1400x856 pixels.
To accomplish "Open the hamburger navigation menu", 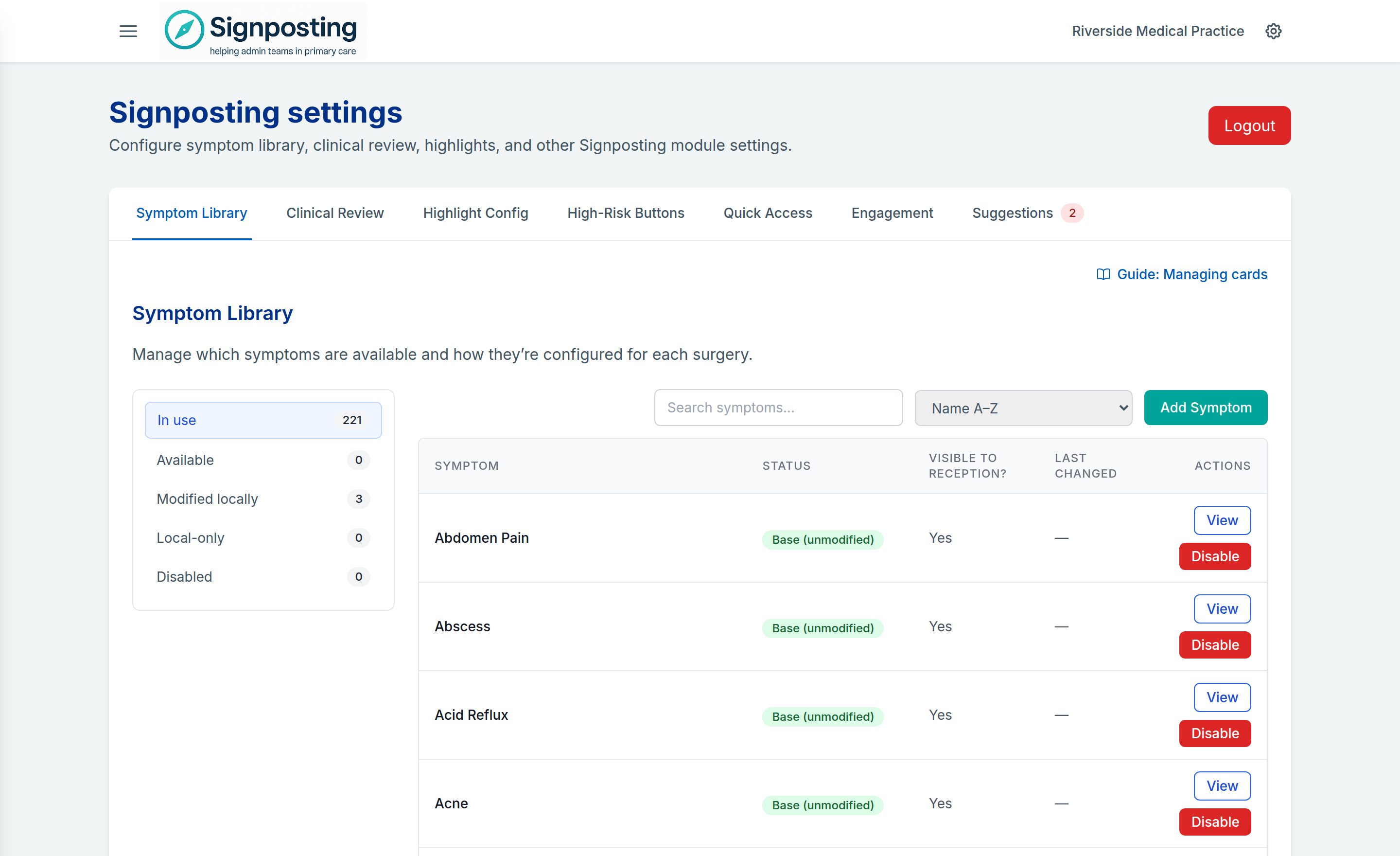I will tap(128, 31).
